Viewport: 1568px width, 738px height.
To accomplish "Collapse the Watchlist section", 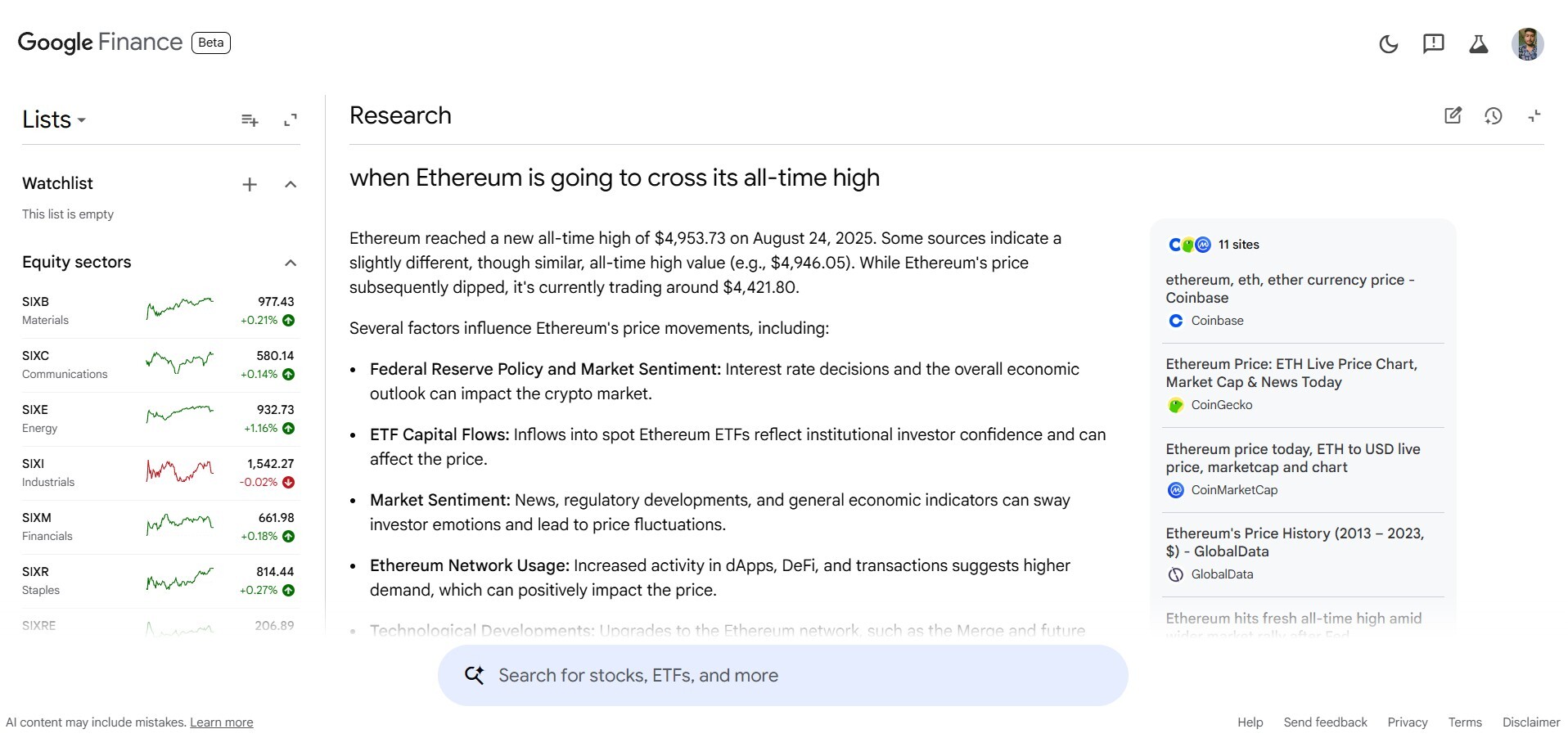I will coord(291,184).
